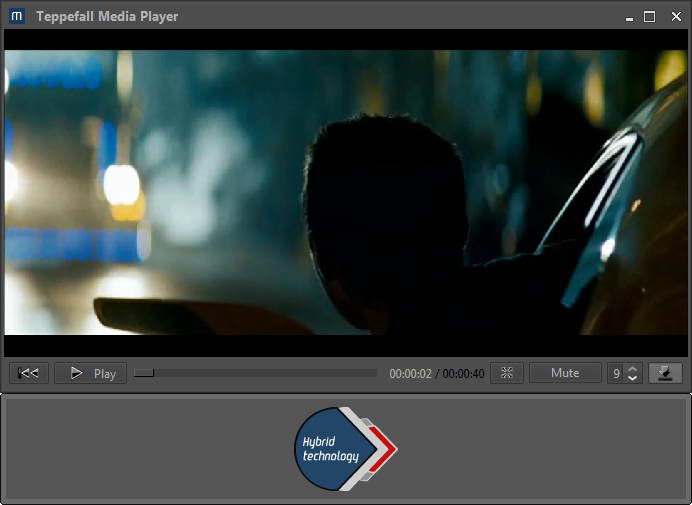Minimize the Teppefall Media Player window

[629, 18]
